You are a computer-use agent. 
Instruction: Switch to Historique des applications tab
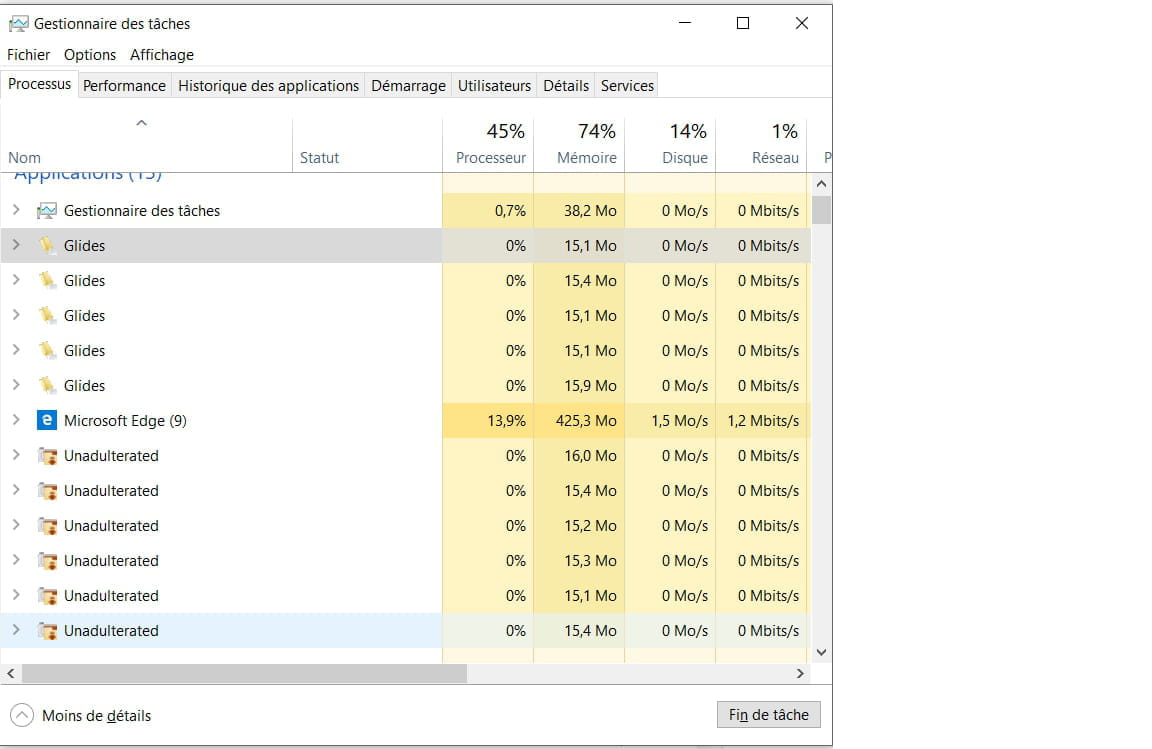pyautogui.click(x=268, y=85)
